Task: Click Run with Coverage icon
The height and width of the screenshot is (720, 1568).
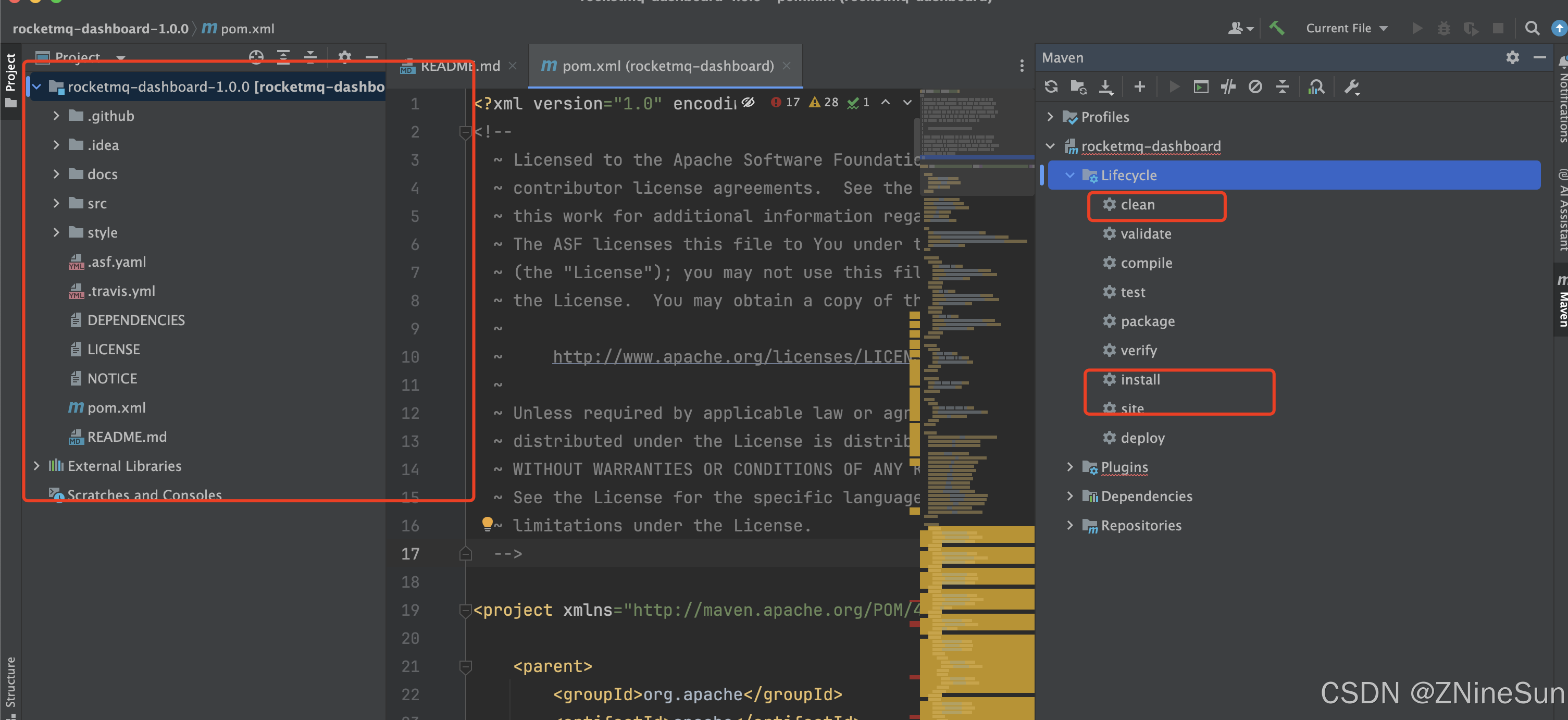Action: 1470,28
